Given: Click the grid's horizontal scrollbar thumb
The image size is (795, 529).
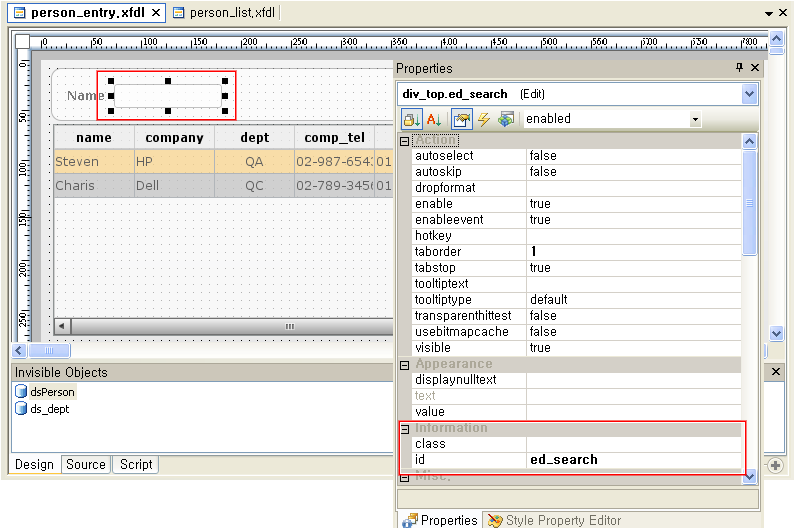Looking at the screenshot, I should tap(290, 326).
